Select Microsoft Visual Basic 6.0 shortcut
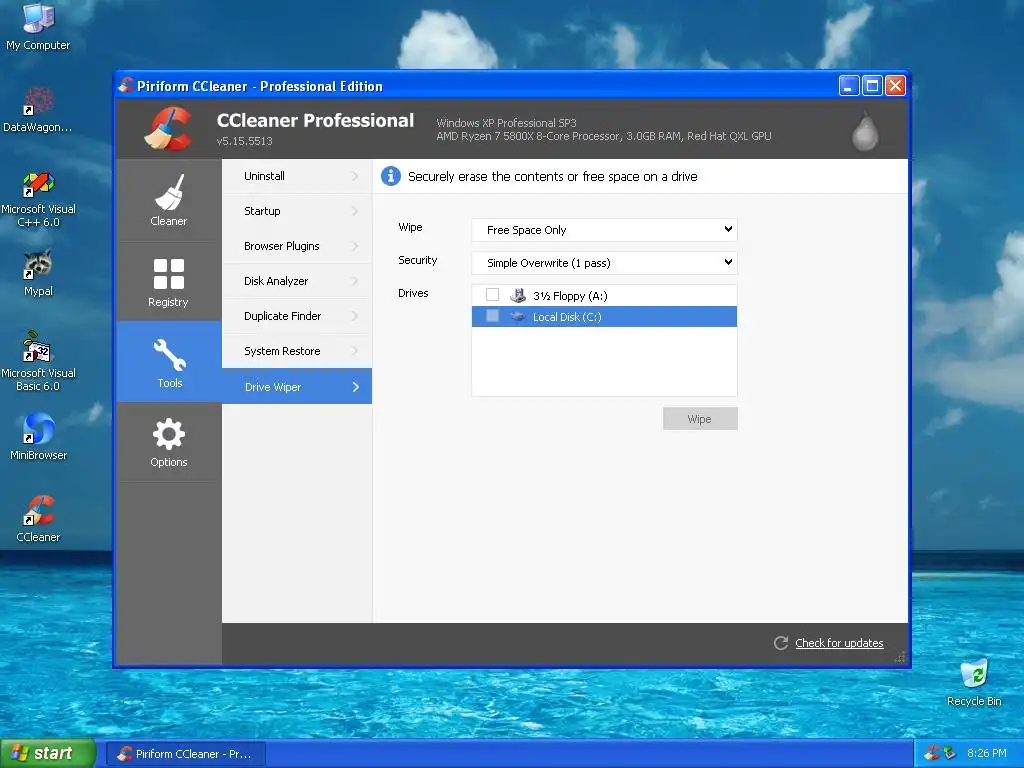Screen dimensions: 1024x768 pos(38,361)
